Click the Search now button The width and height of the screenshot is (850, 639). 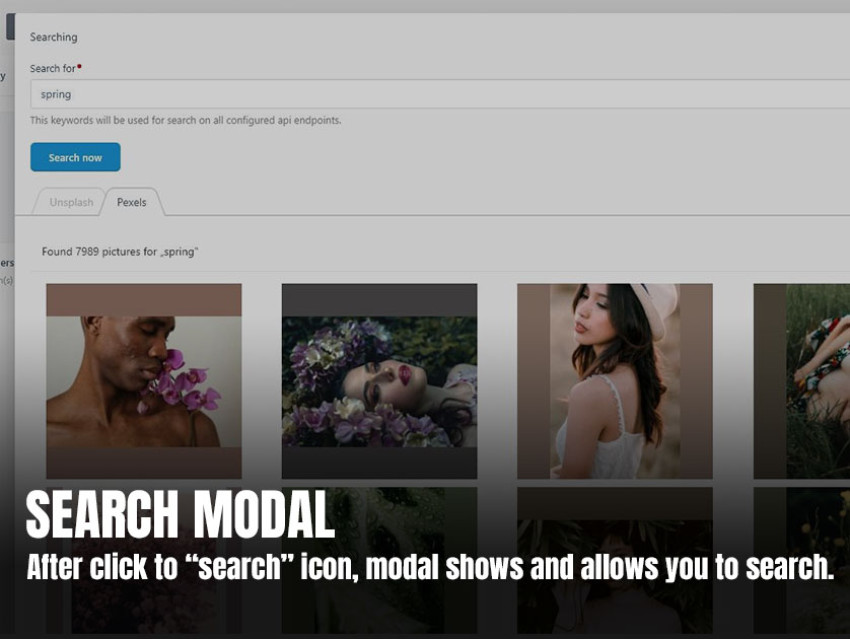point(75,157)
